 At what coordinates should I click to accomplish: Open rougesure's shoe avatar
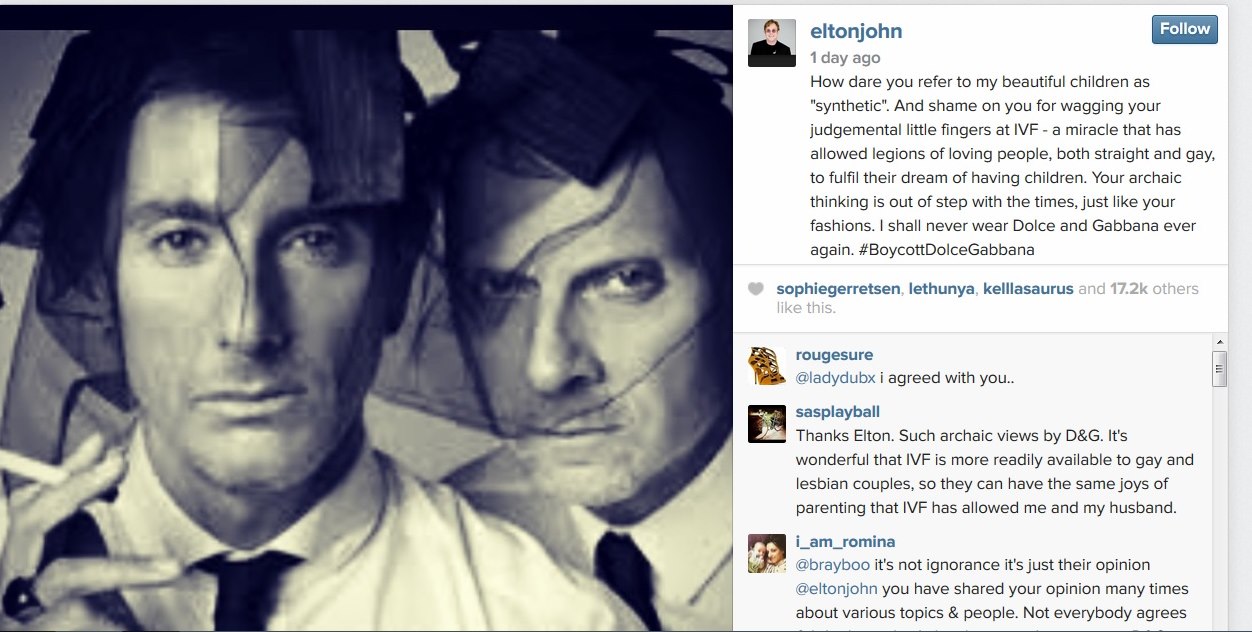(x=767, y=366)
